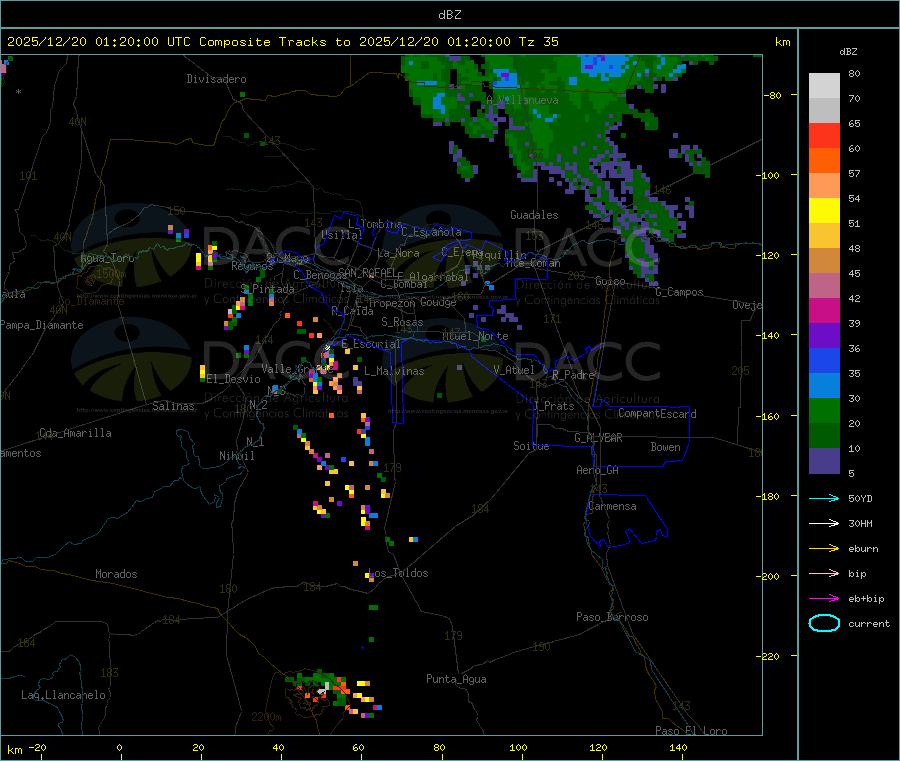Click the Divisadero map label
The height and width of the screenshot is (761, 900).
pos(216,79)
